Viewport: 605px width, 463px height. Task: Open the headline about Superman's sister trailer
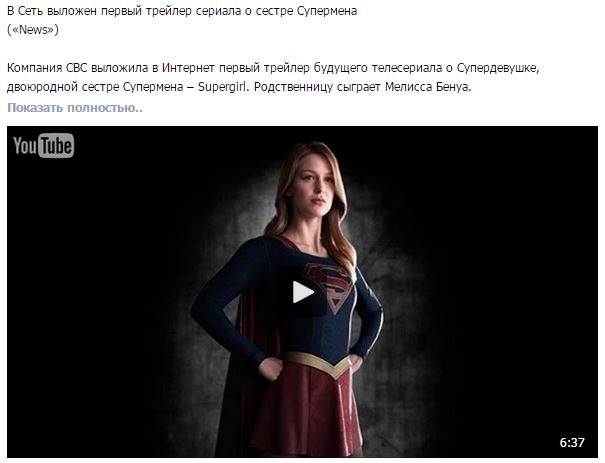click(182, 11)
